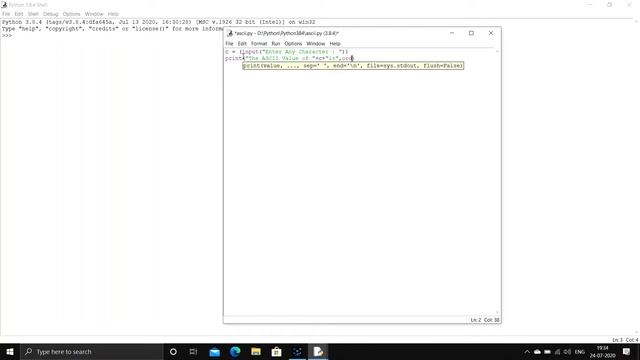Viewport: 640px width, 360px height.
Task: Click Ln 3 Col 4 in shell status bar
Action: coord(625,340)
